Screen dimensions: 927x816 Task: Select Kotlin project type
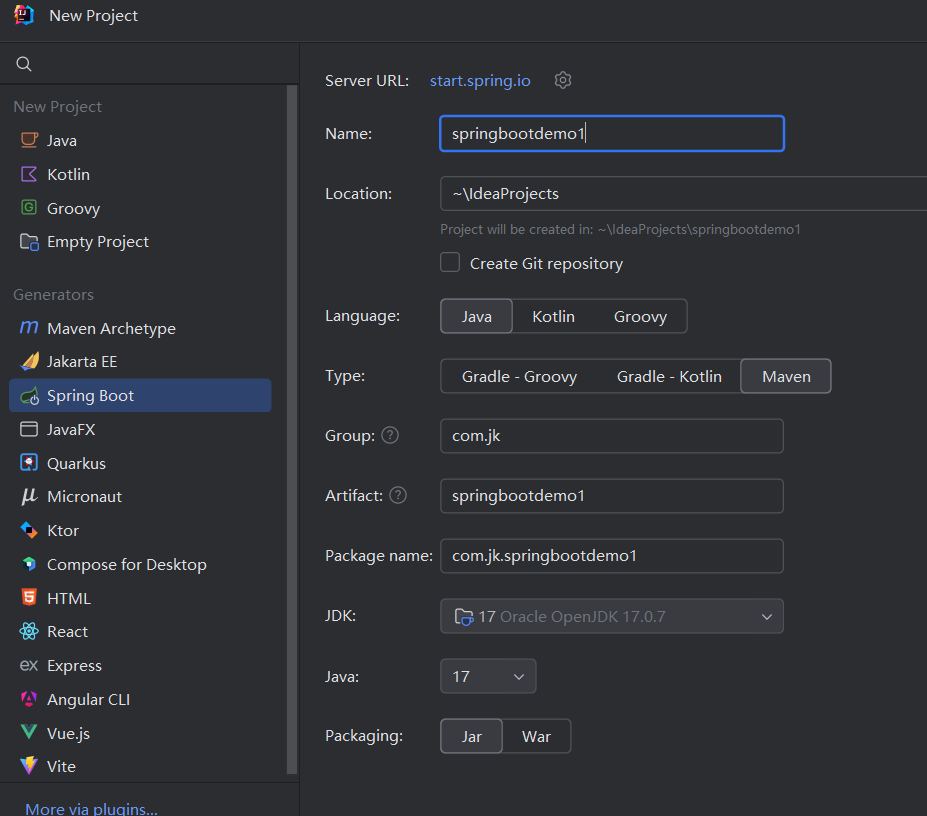pos(140,174)
